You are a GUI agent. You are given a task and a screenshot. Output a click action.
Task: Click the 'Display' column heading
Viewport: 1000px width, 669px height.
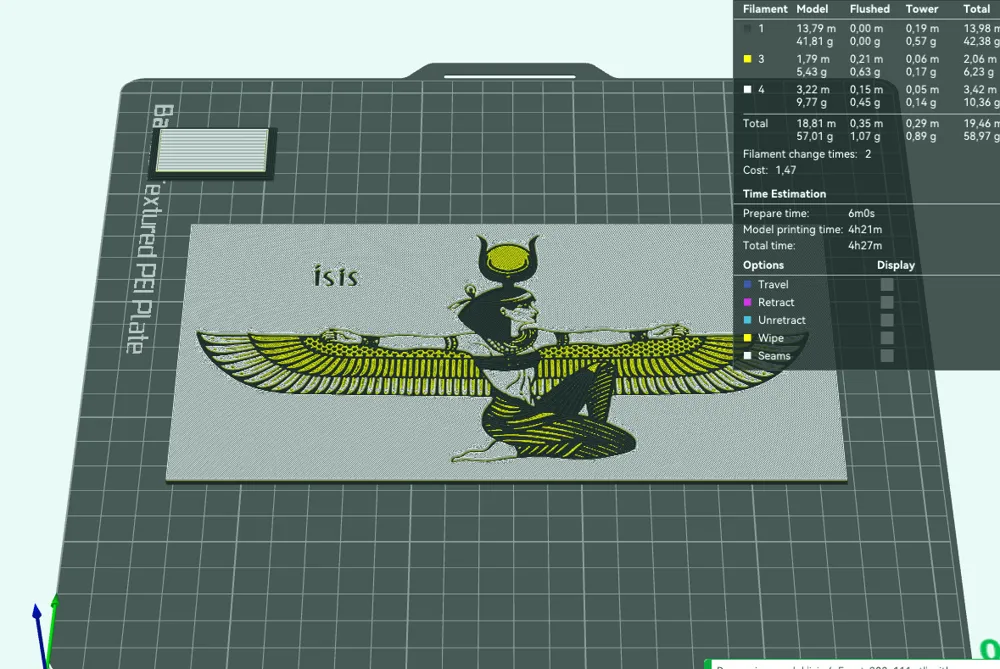tap(895, 265)
